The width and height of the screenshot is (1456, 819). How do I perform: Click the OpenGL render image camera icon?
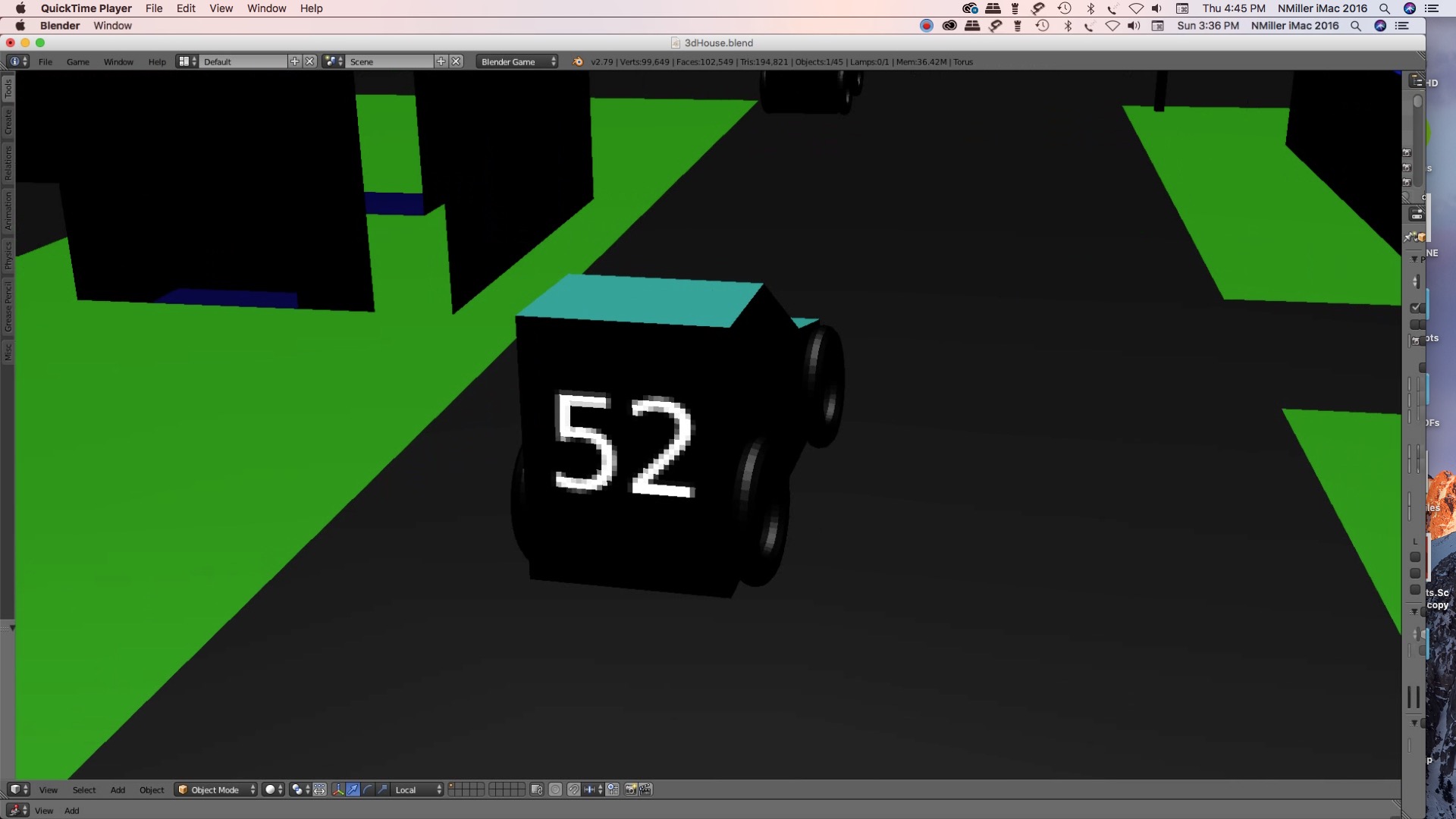631,789
